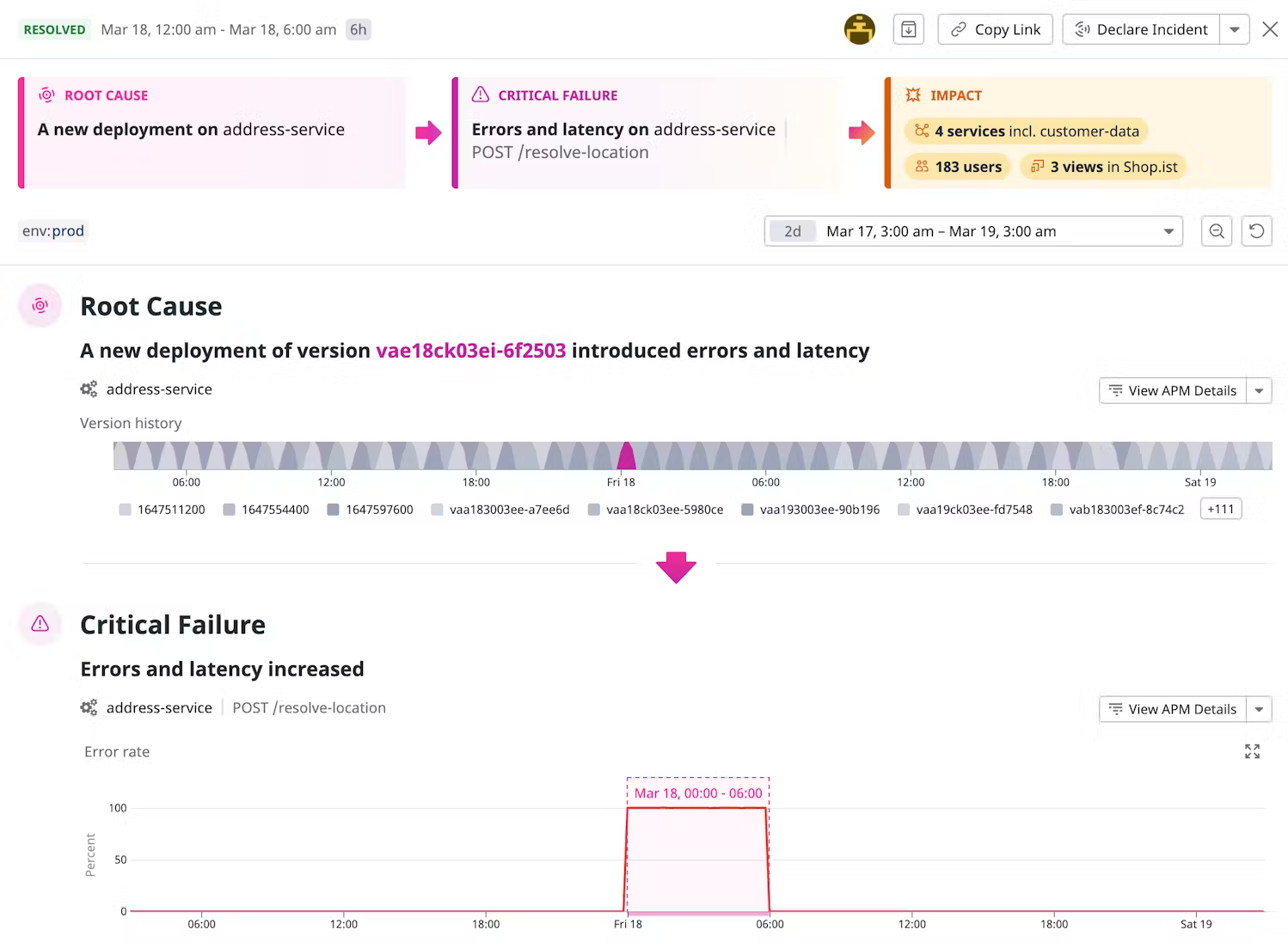The image size is (1288, 942).
Task: Click the user avatar in the top bar
Action: tap(859, 28)
